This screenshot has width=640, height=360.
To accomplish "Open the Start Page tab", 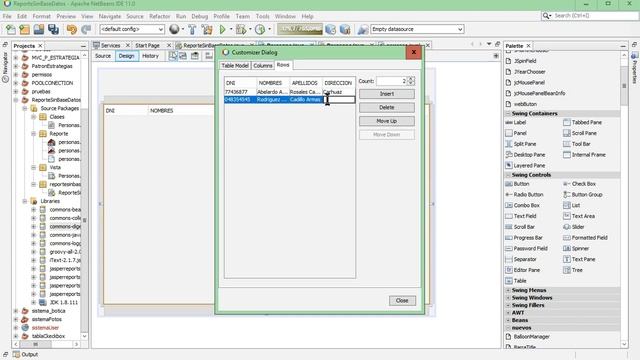I will tap(148, 45).
